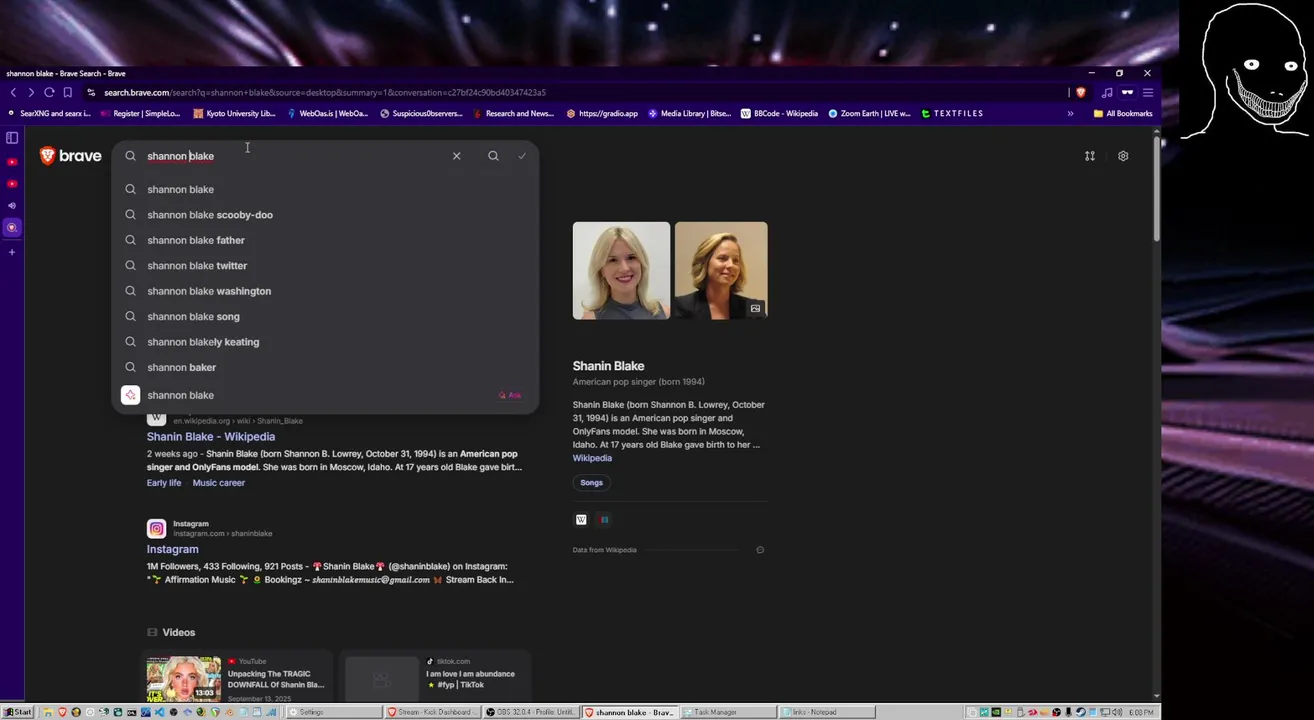Clear the search box with the X icon

[x=456, y=156]
